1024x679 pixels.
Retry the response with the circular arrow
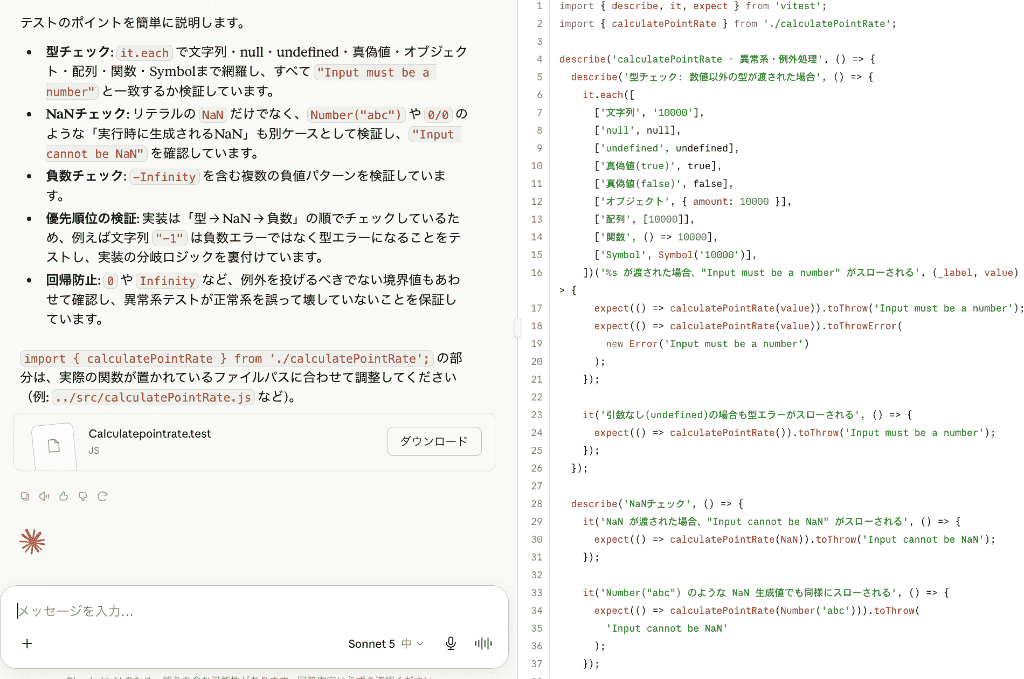(x=103, y=496)
